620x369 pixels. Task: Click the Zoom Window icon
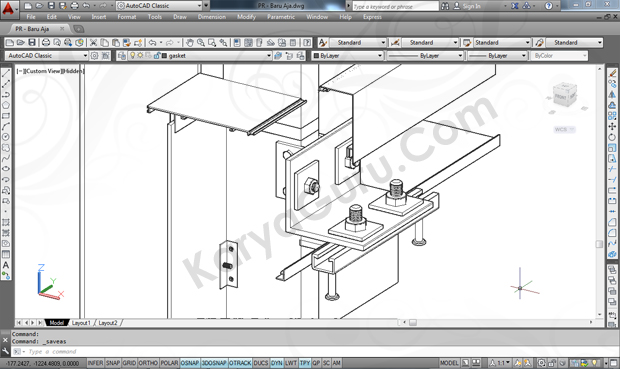(212, 43)
